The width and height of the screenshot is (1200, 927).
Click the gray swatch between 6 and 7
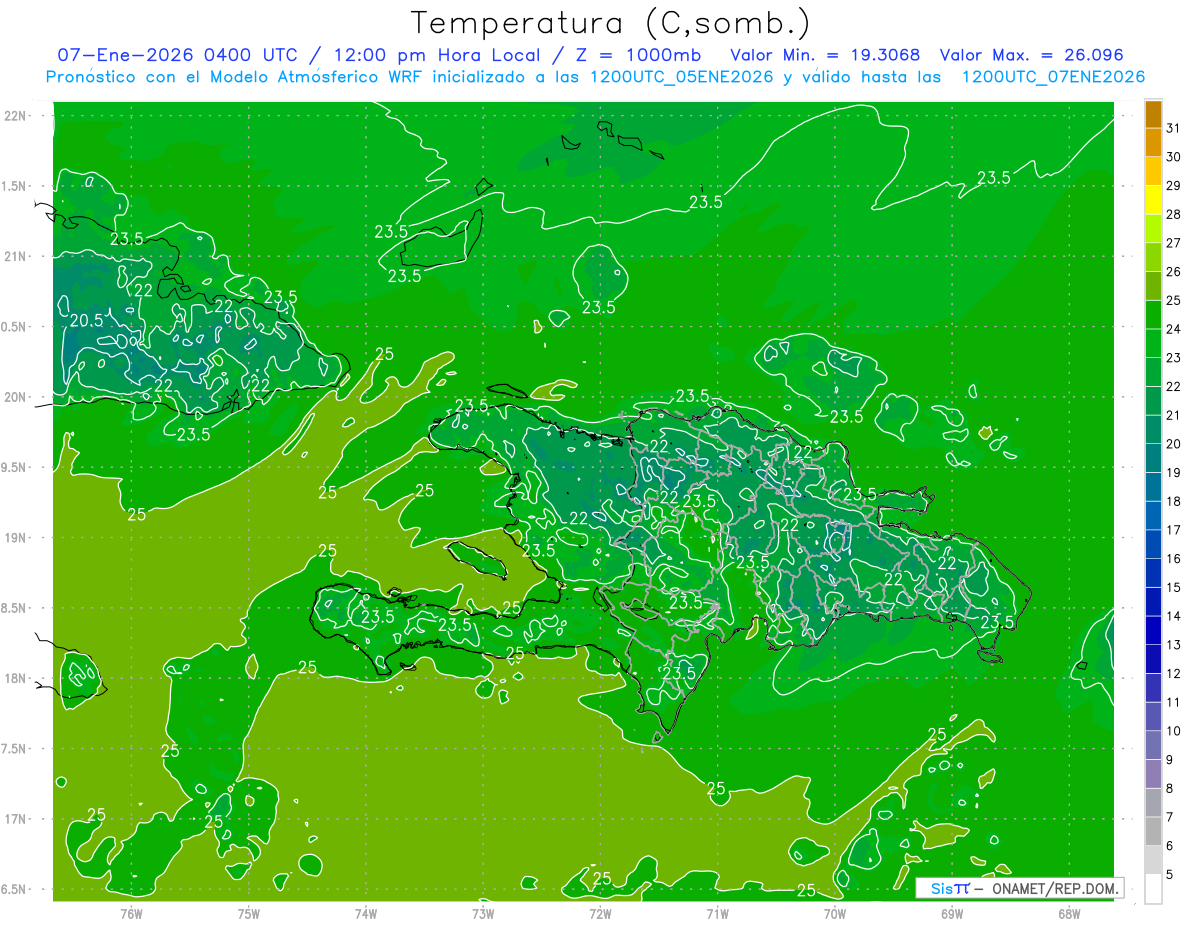pyautogui.click(x=1153, y=831)
